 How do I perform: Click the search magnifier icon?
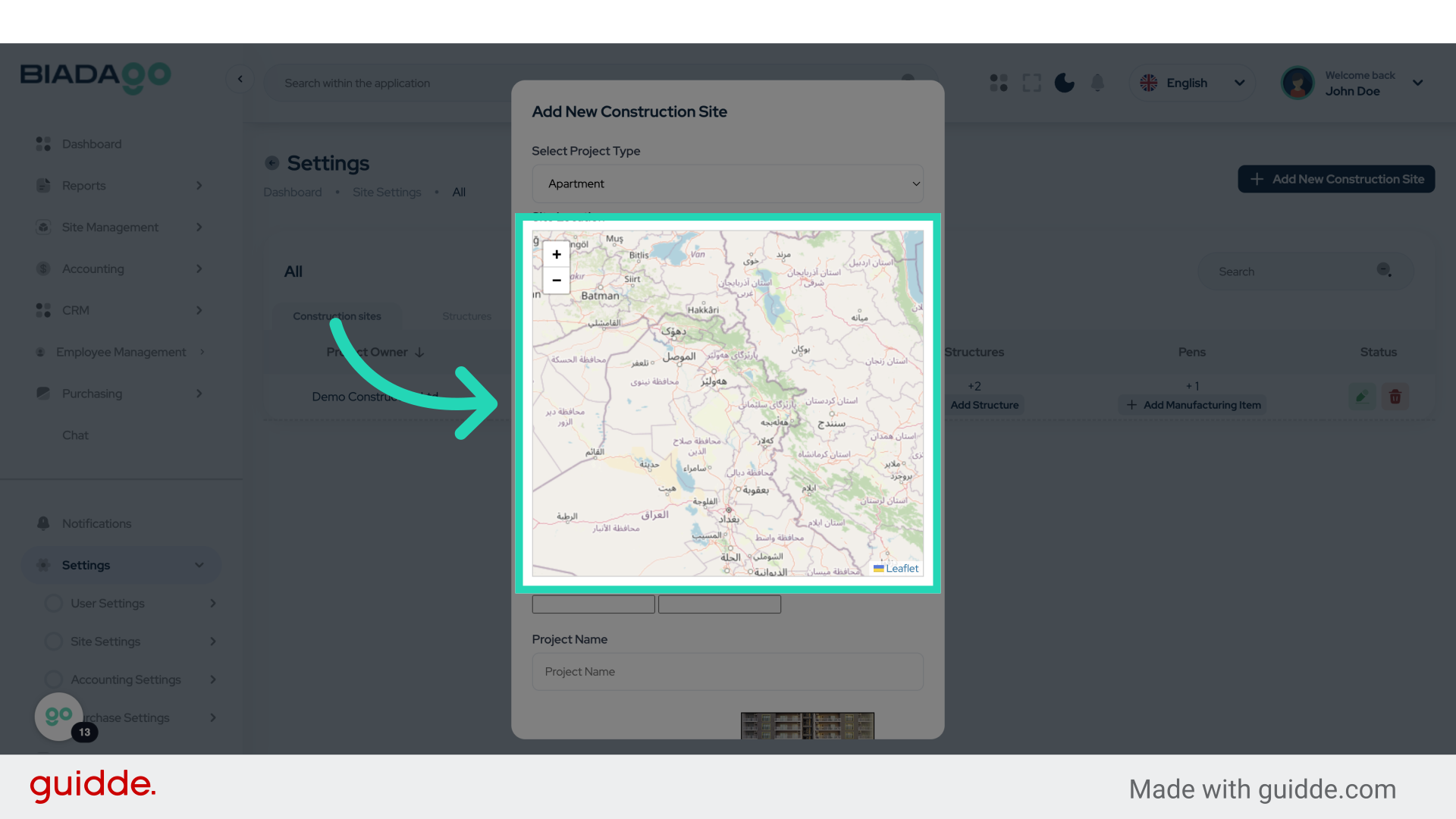[x=1385, y=270]
